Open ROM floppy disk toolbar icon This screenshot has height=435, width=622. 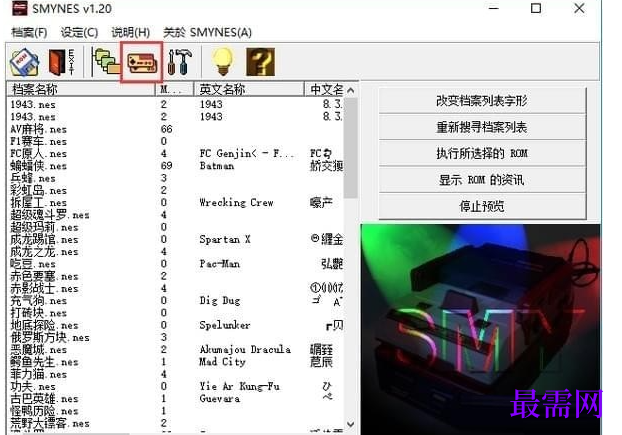[x=24, y=62]
